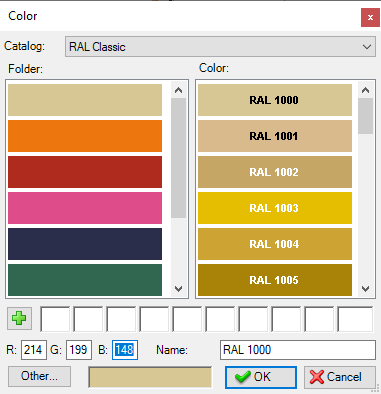Click the Color list scrollbar thumb

pos(366,116)
